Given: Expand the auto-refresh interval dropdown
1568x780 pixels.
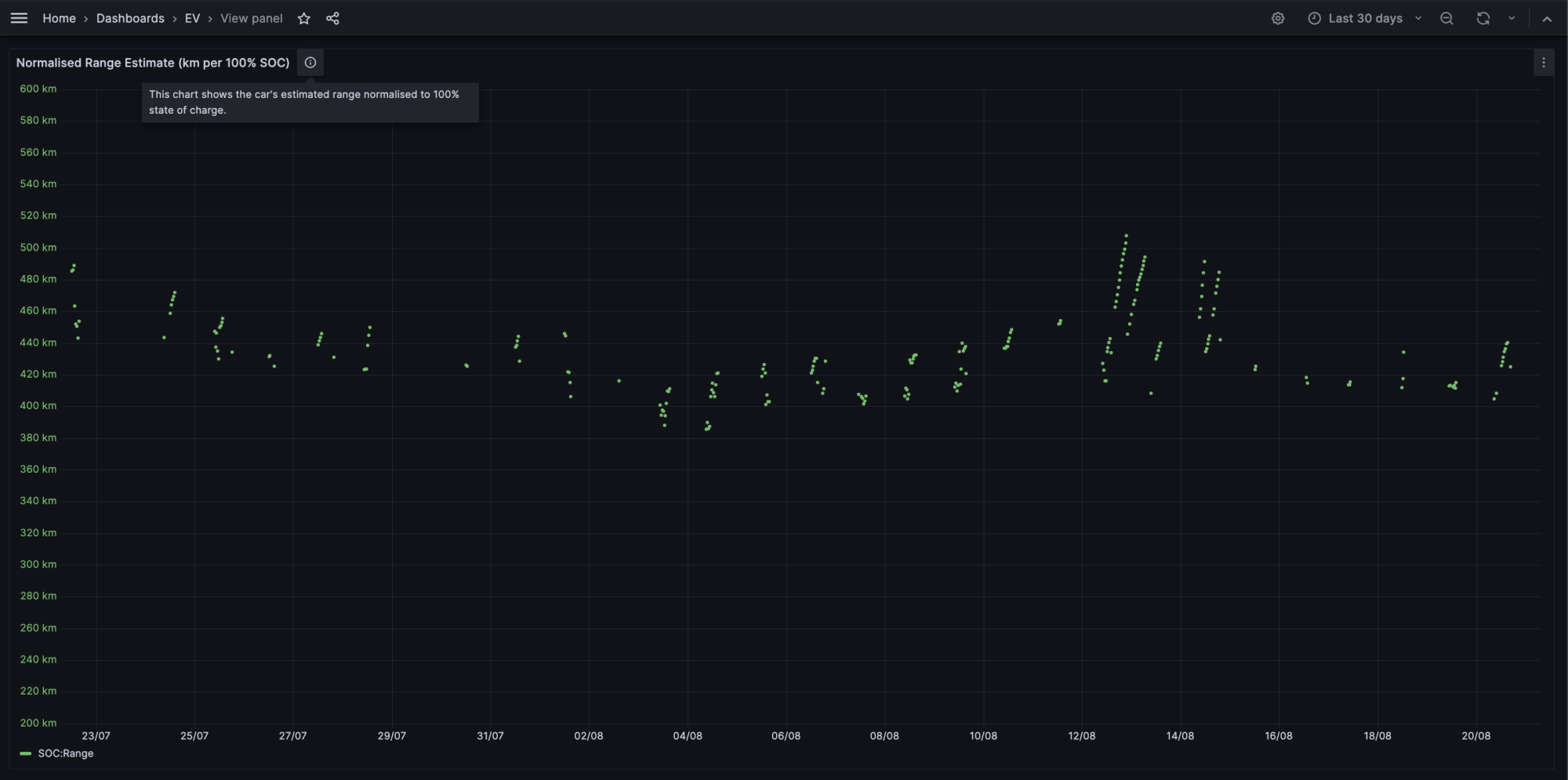Looking at the screenshot, I should pyautogui.click(x=1512, y=18).
